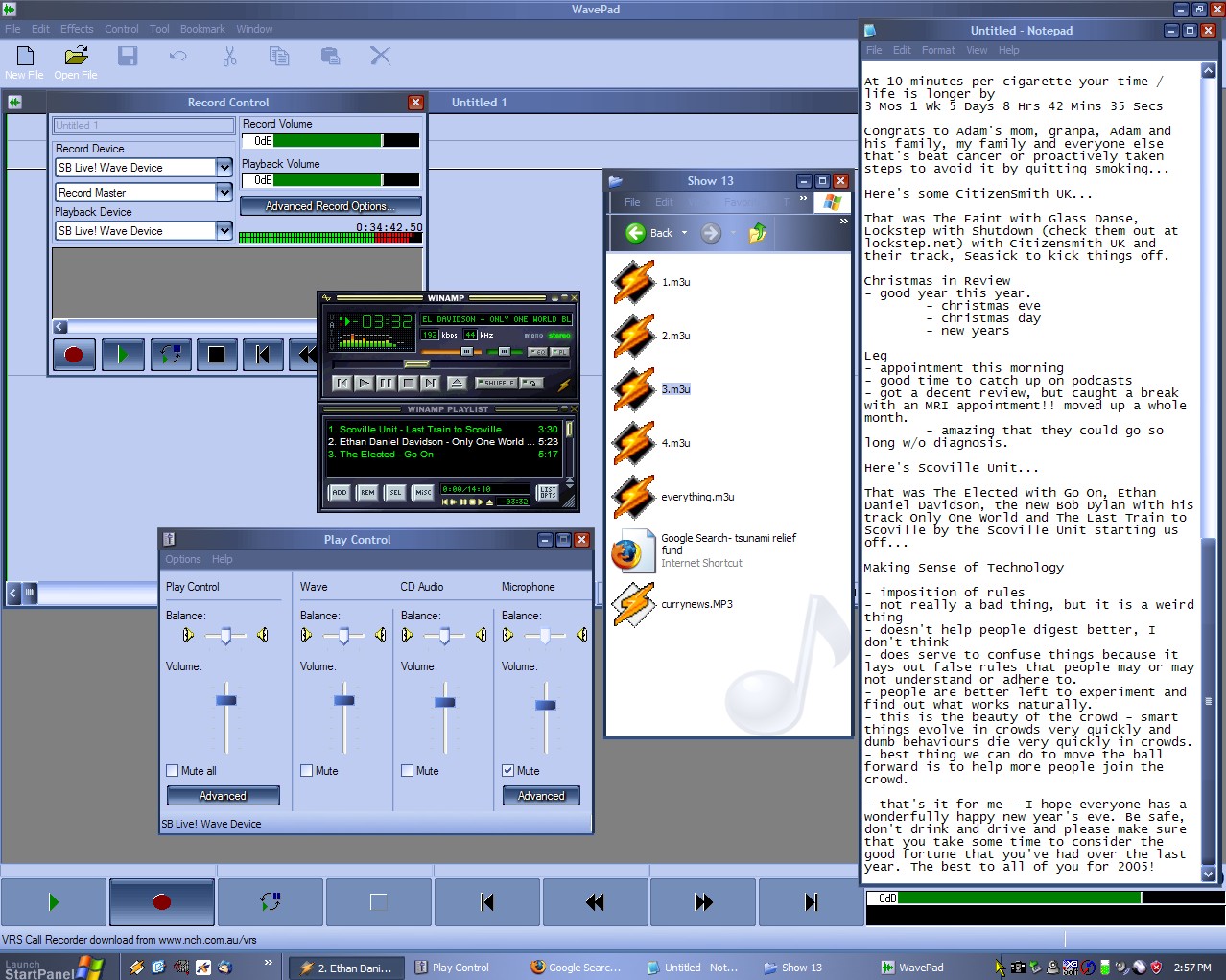The width and height of the screenshot is (1226, 980).
Task: Toggle Mute all checkbox in Play Control
Action: [x=173, y=771]
